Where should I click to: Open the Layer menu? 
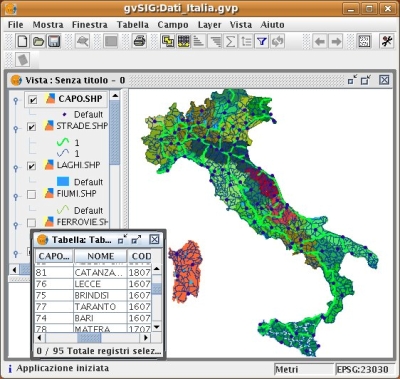[209, 25]
